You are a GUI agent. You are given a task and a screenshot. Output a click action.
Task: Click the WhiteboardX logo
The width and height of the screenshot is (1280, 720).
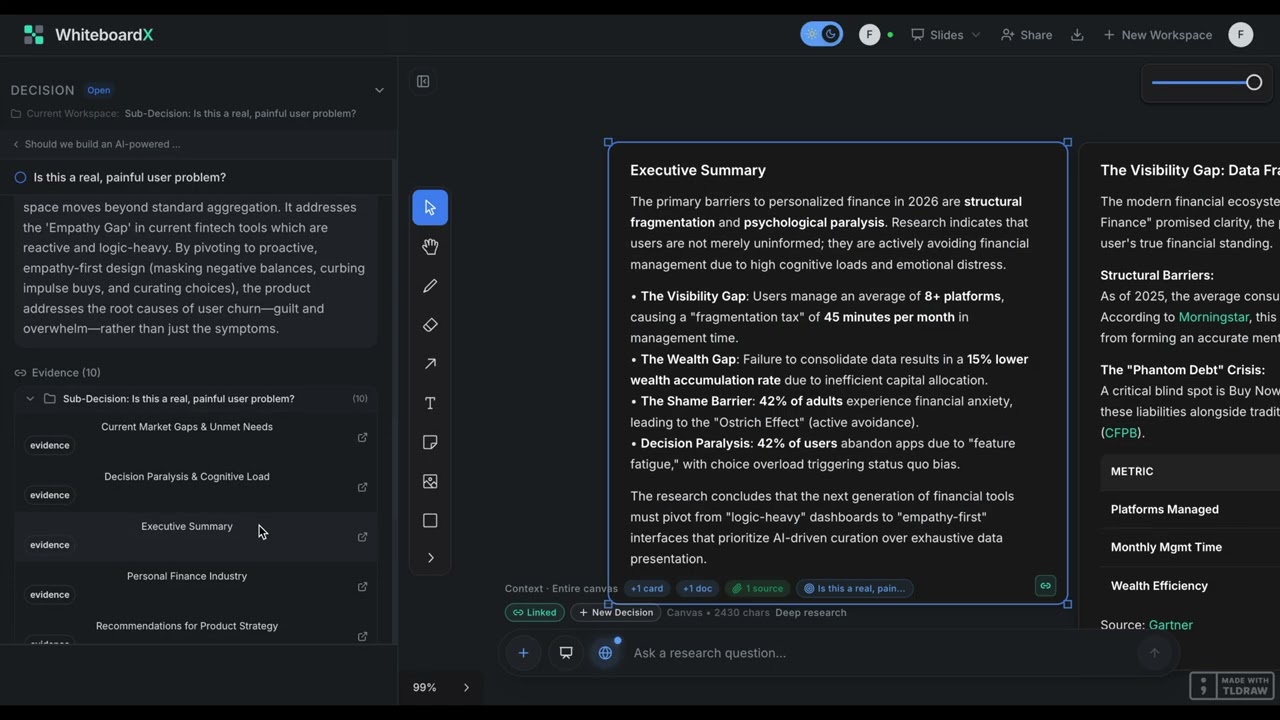(x=88, y=35)
